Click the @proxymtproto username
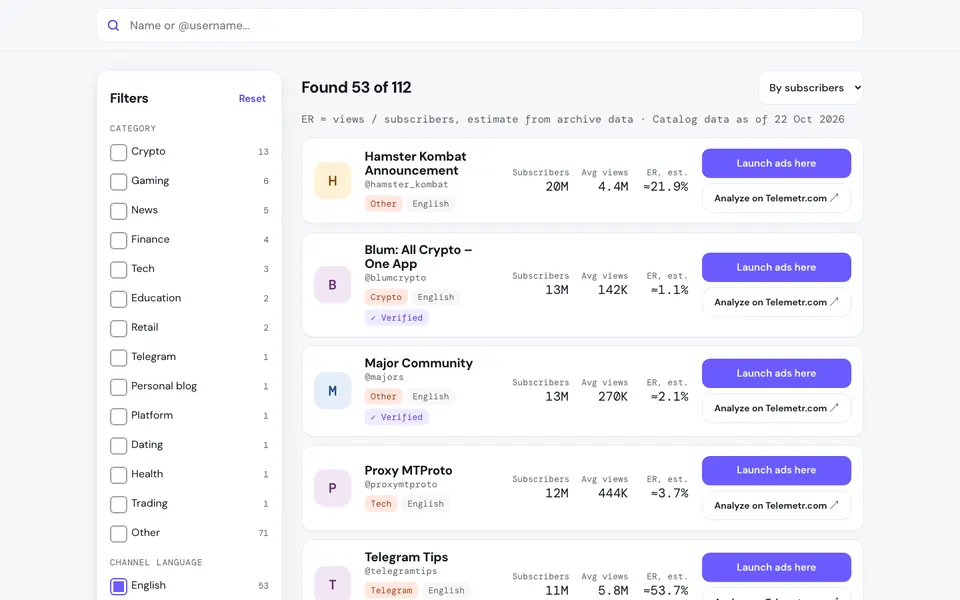Viewport: 960px width, 600px height. [x=401, y=484]
